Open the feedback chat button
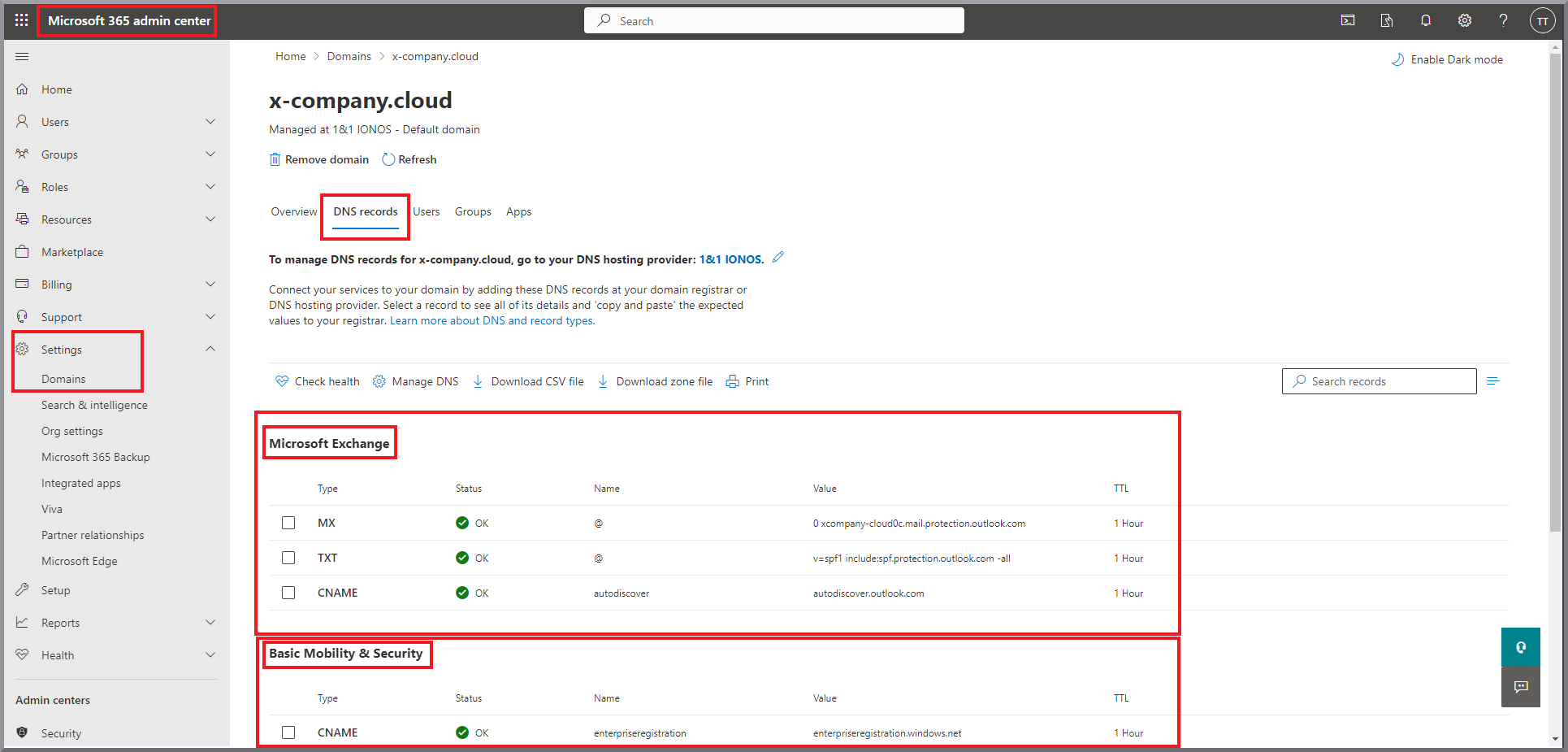 pos(1521,687)
